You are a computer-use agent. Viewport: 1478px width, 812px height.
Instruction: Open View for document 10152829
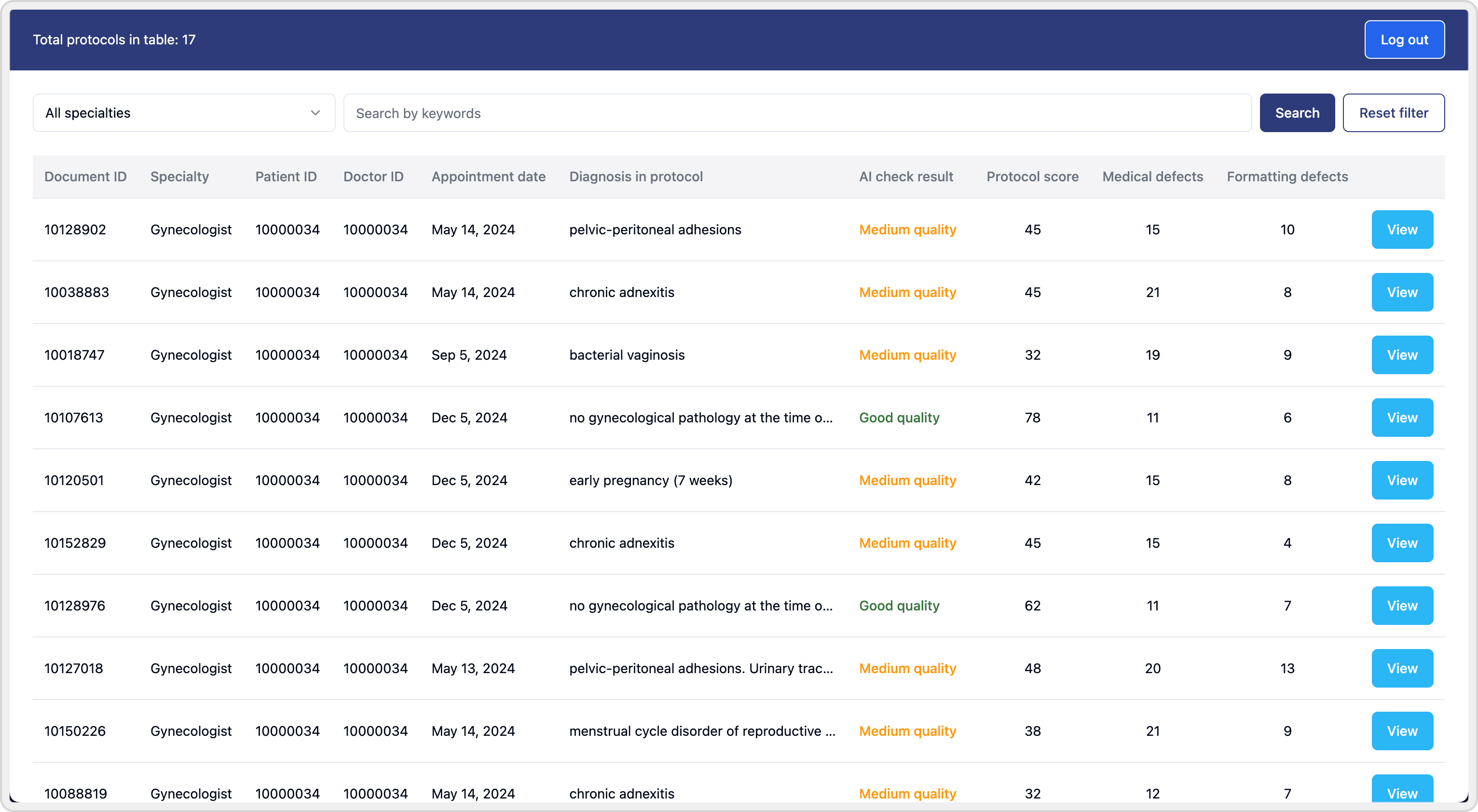point(1402,543)
